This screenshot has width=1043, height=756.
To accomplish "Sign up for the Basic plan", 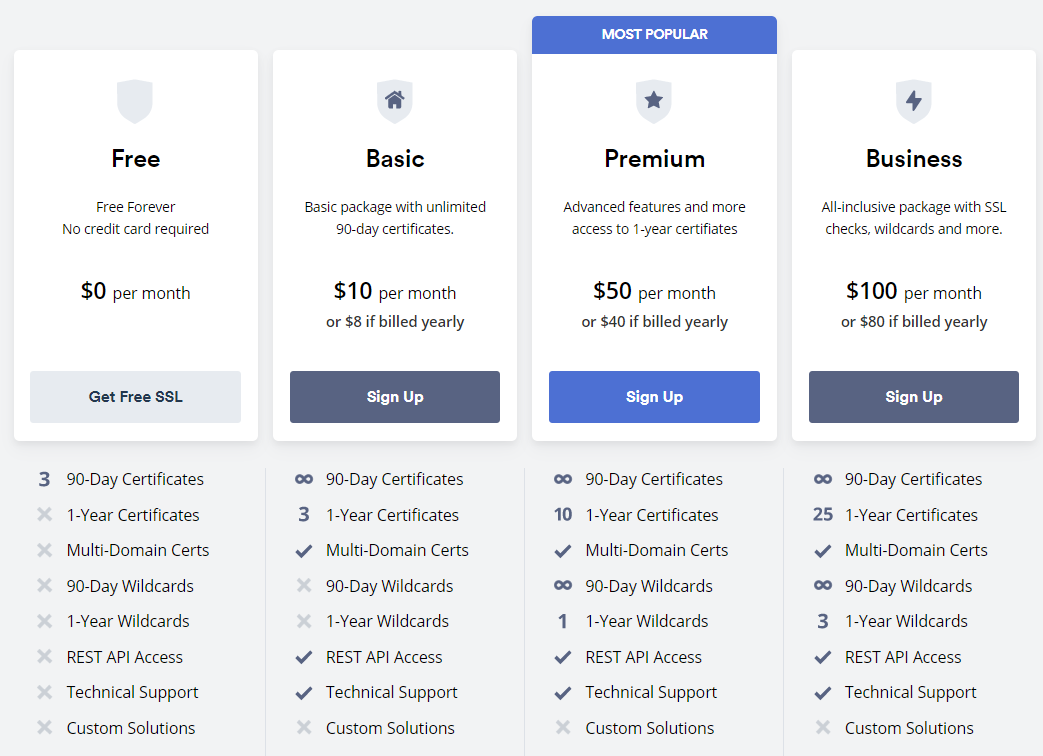I will coord(394,396).
